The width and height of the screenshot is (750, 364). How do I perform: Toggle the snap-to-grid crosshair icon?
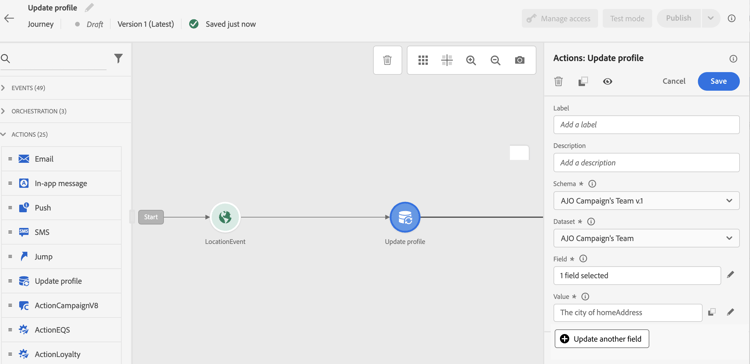pos(447,60)
